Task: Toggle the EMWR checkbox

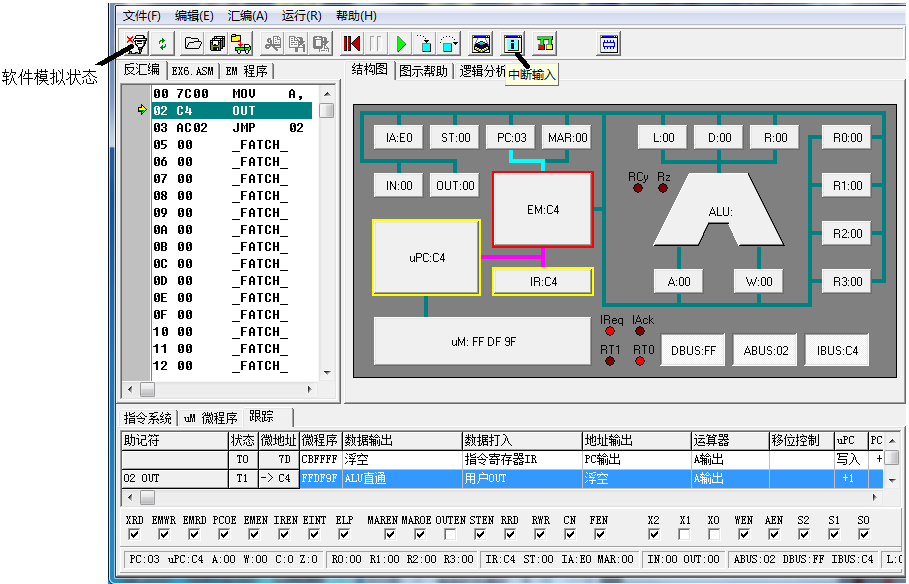Action: click(x=164, y=534)
